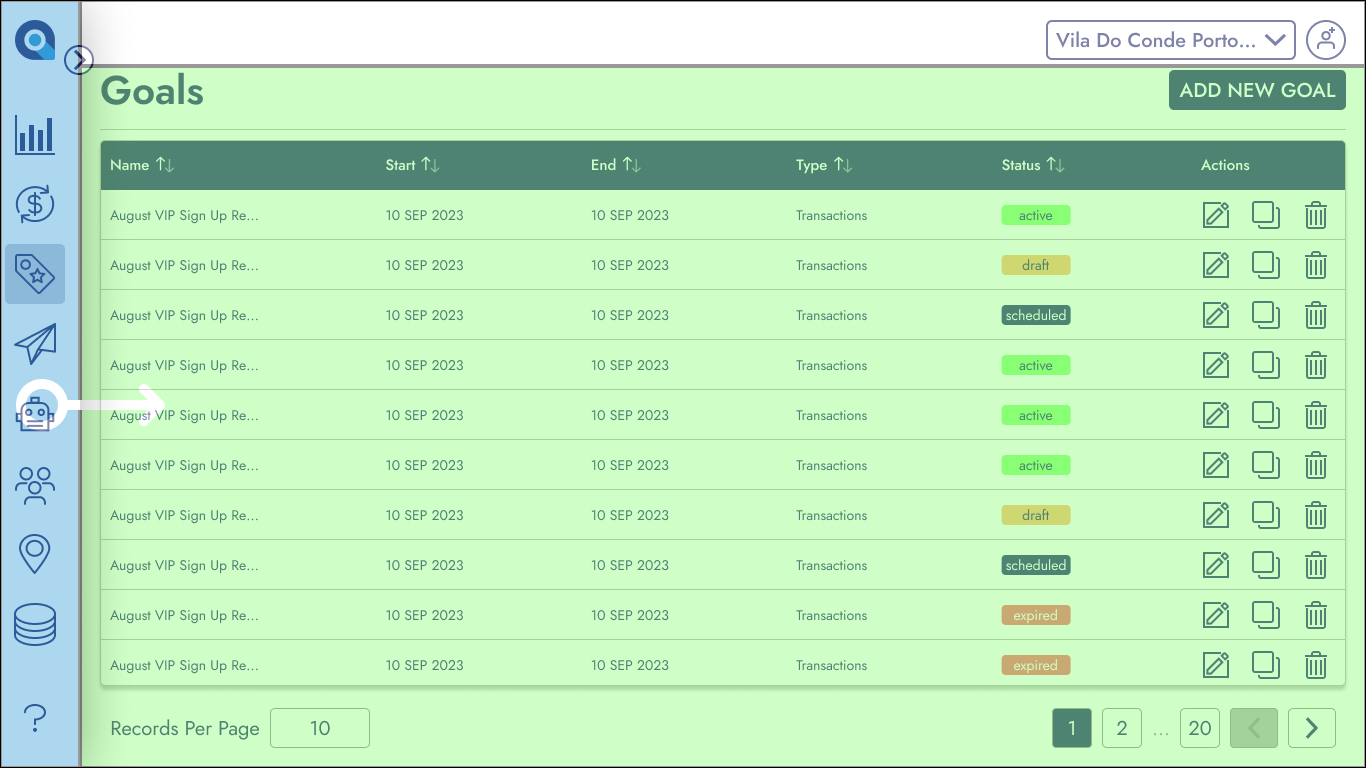Duplicate the second row's draft goal
The height and width of the screenshot is (768, 1366).
tap(1266, 265)
